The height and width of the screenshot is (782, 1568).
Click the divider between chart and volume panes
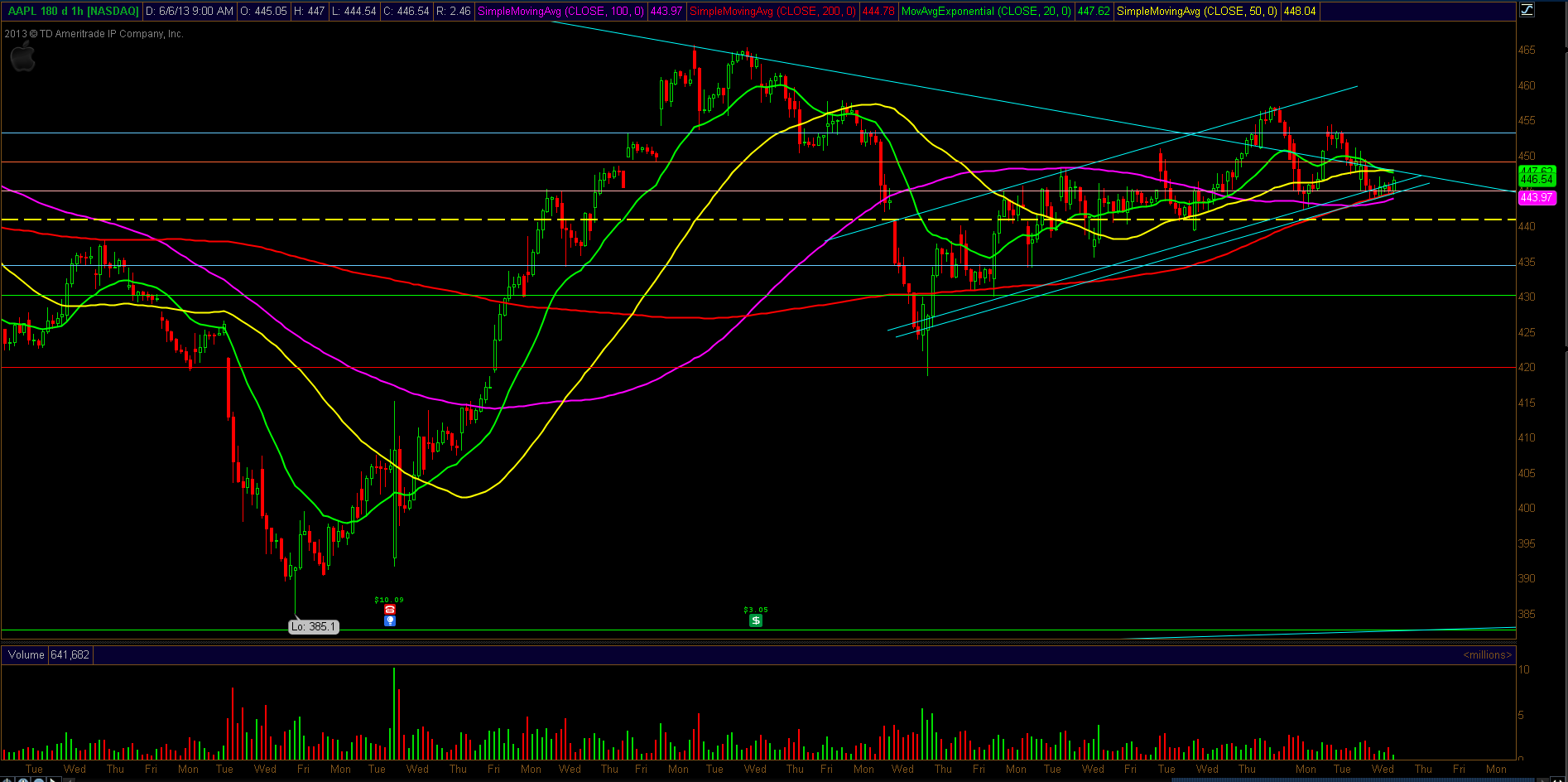pyautogui.click(x=758, y=642)
